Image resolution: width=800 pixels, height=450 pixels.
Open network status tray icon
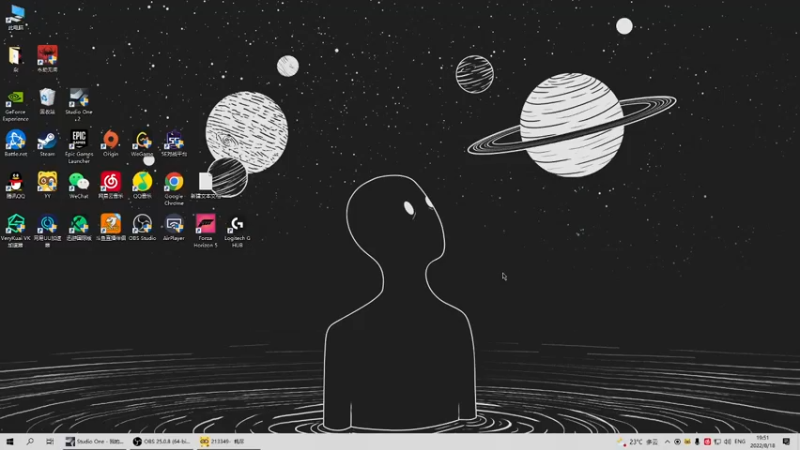717,442
